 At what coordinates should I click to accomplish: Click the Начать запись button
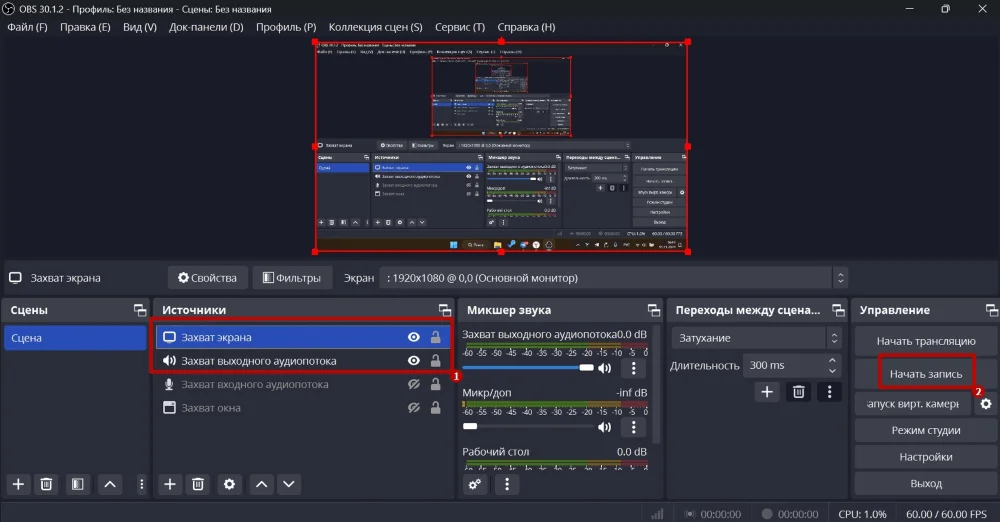(925, 374)
